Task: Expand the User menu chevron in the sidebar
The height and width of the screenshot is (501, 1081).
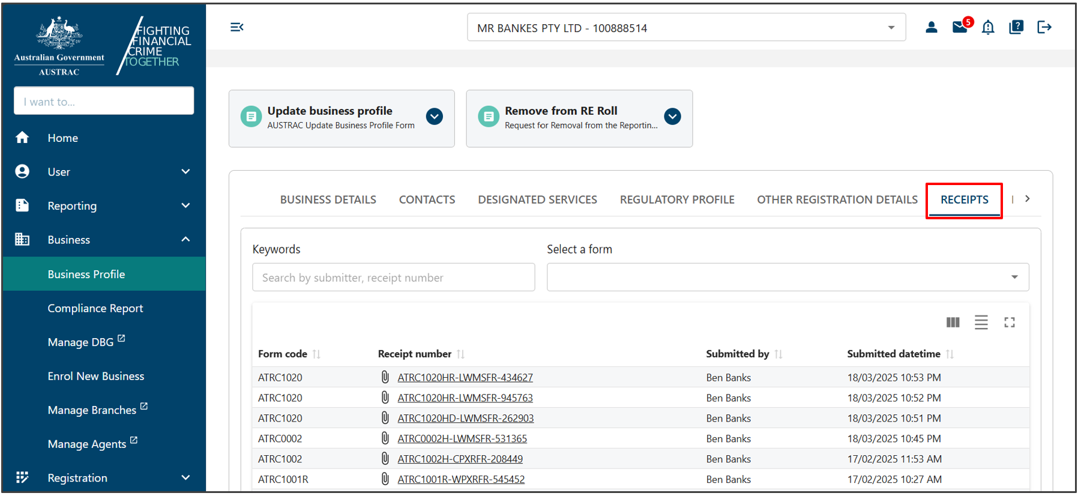Action: (185, 172)
